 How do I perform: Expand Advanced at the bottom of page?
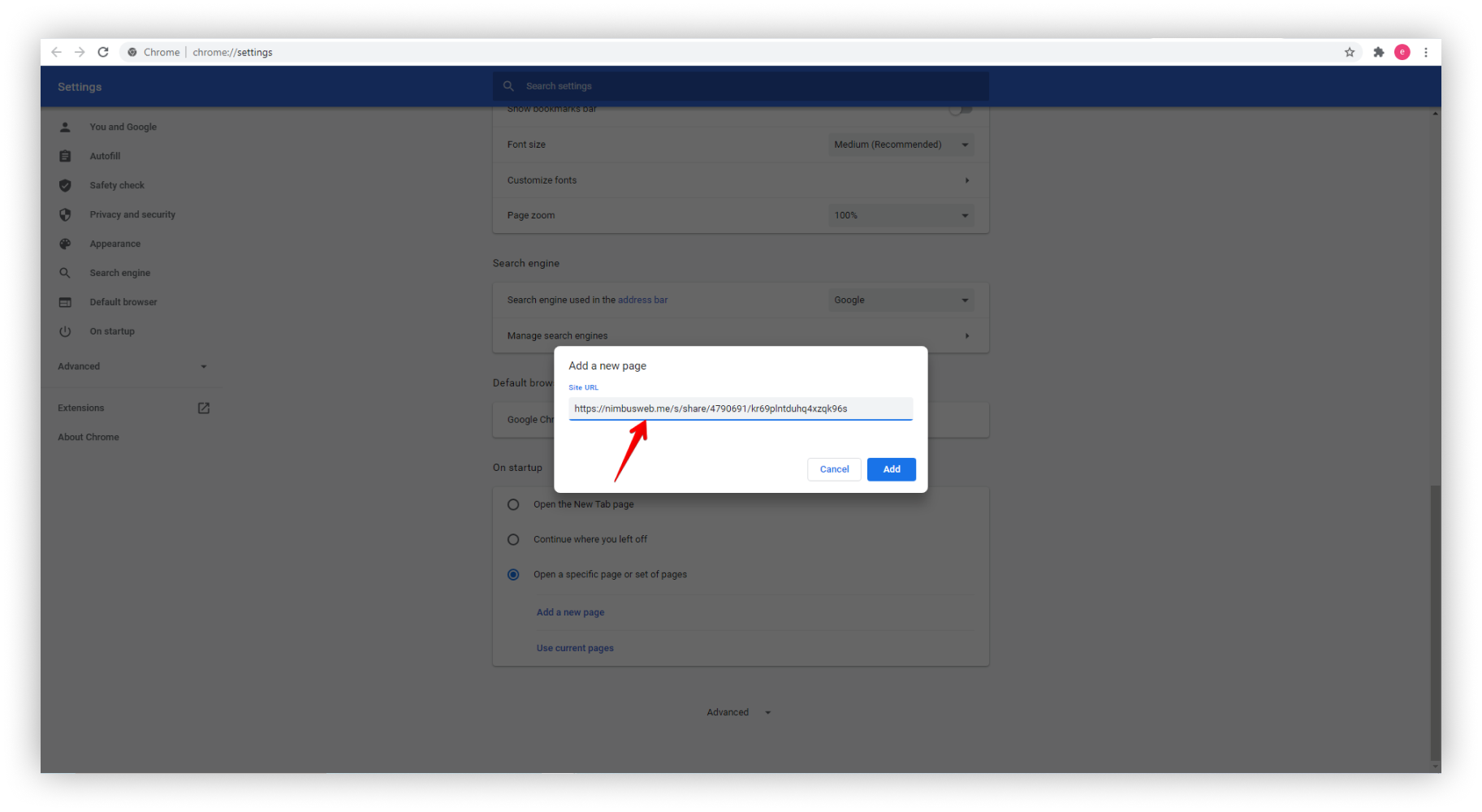click(738, 712)
